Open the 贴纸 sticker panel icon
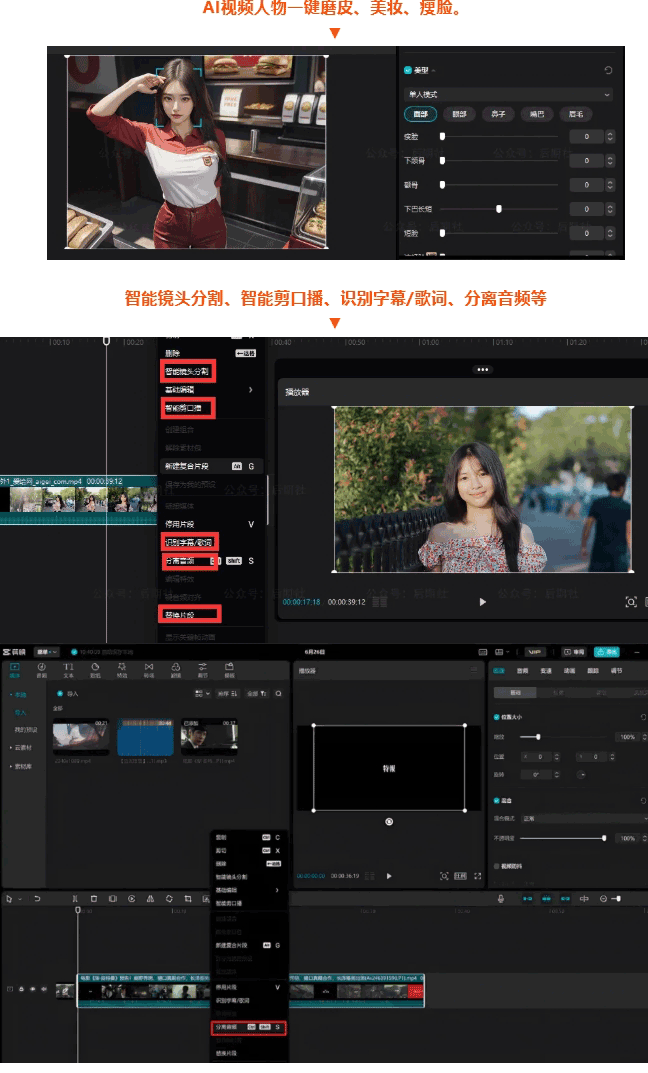The image size is (648, 1073). tap(95, 669)
